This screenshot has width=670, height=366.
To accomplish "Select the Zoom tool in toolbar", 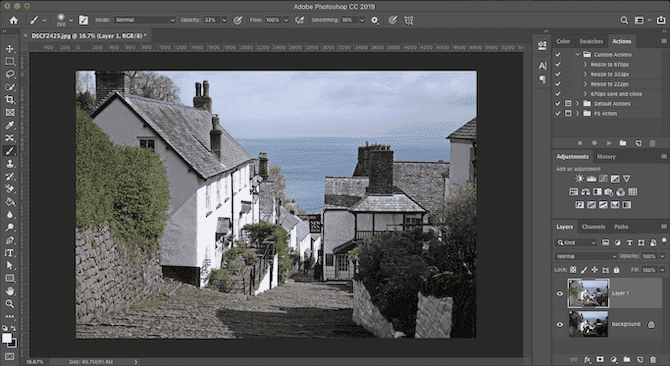I will pyautogui.click(x=9, y=304).
